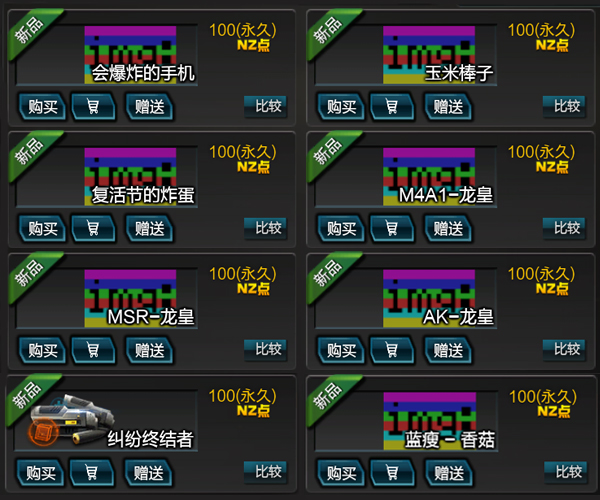Add AK-龙皇 to shopping cart
Screen dimensions: 600x500
pyautogui.click(x=392, y=350)
